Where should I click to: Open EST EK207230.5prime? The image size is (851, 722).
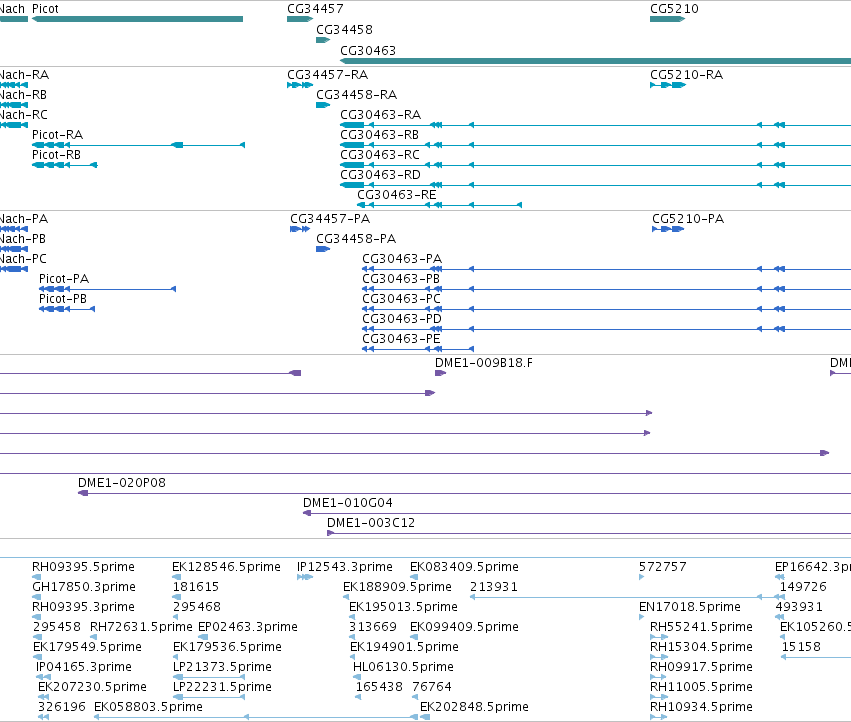tap(92, 687)
